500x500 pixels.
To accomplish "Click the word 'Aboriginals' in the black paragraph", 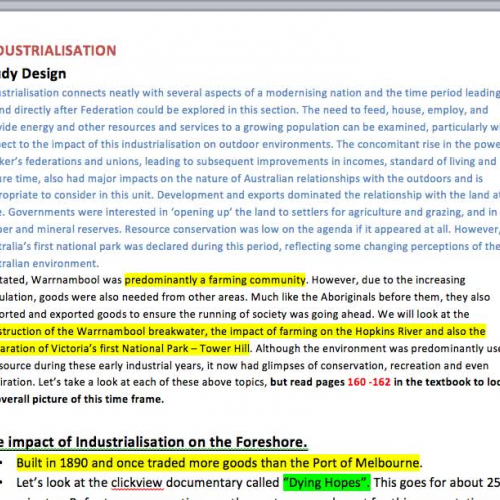I will click(349, 297).
